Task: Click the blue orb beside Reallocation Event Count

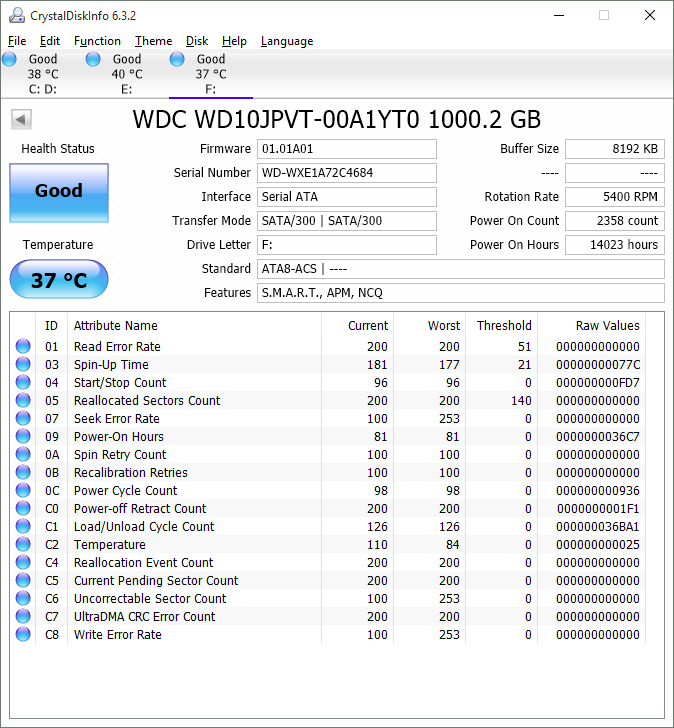Action: (x=23, y=562)
